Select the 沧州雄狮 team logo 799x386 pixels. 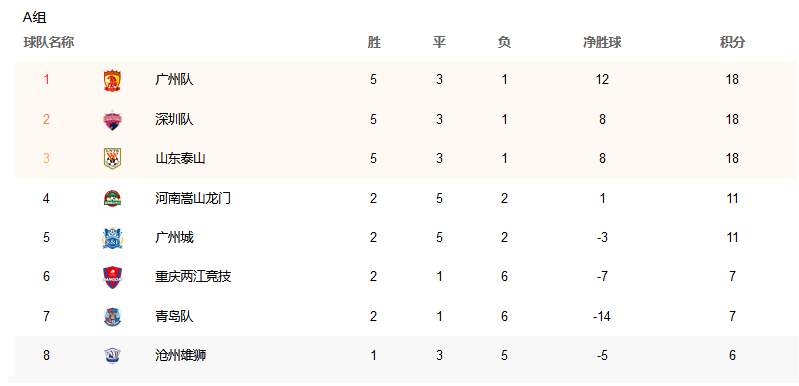click(x=112, y=355)
